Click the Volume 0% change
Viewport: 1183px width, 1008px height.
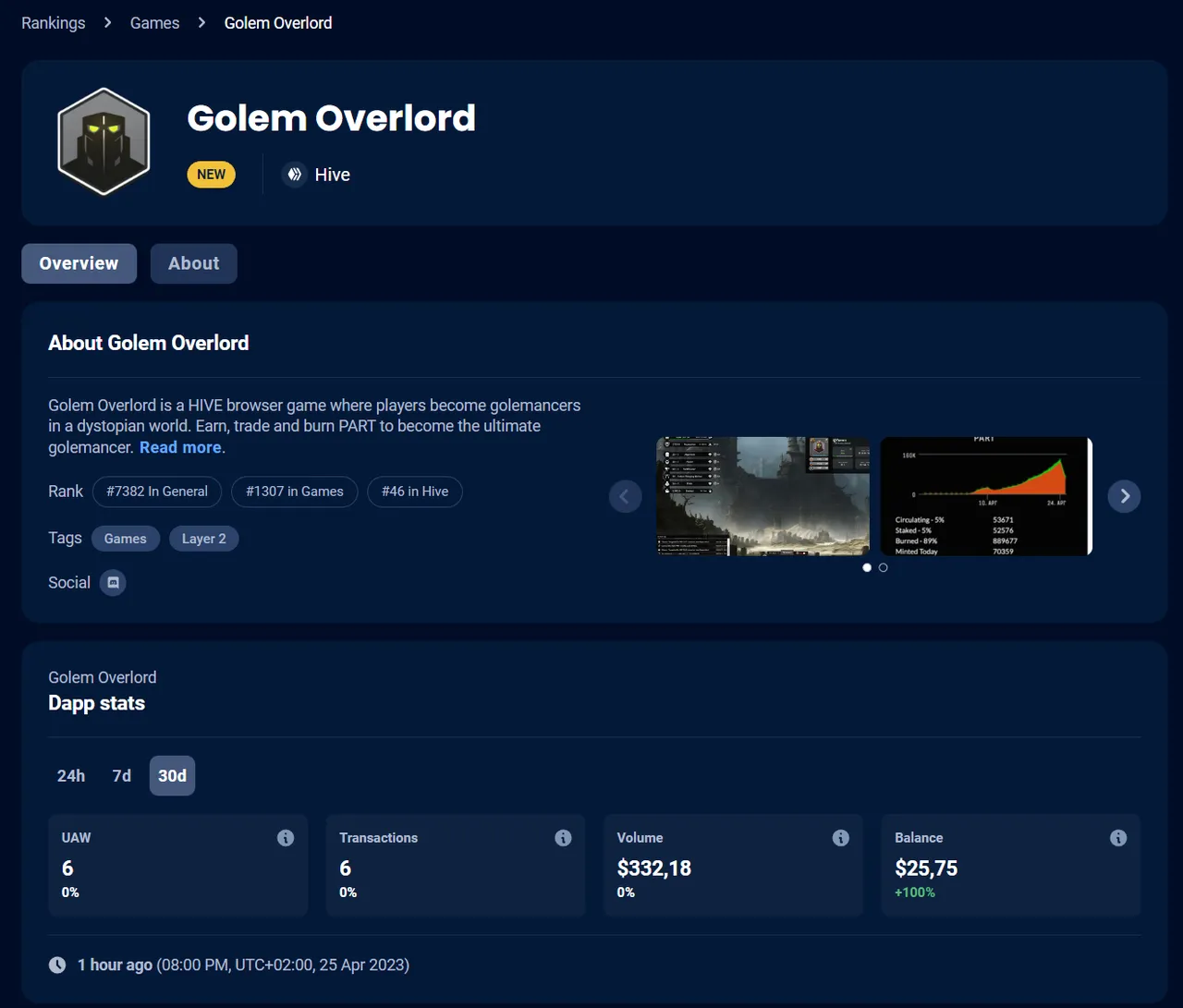[x=626, y=893]
